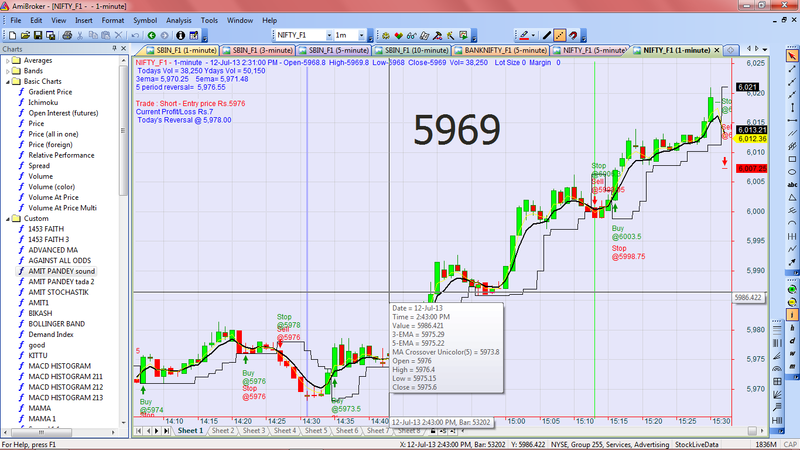Toggle the red magnet snap icon
The height and width of the screenshot is (450, 800).
(572, 35)
